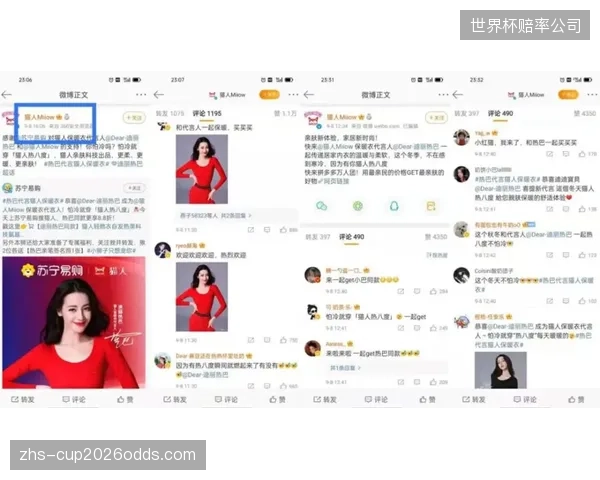Open black-outfit photo in 23:52 comment
This screenshot has width=600, height=480.
pos(501,370)
